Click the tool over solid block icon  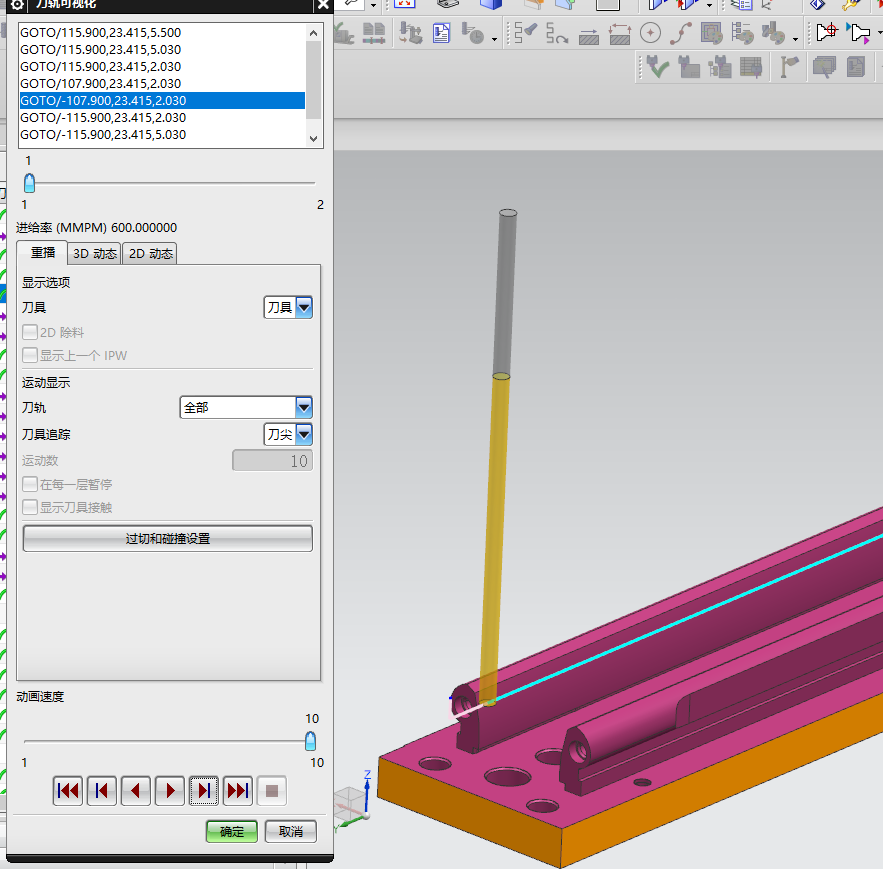(689, 67)
